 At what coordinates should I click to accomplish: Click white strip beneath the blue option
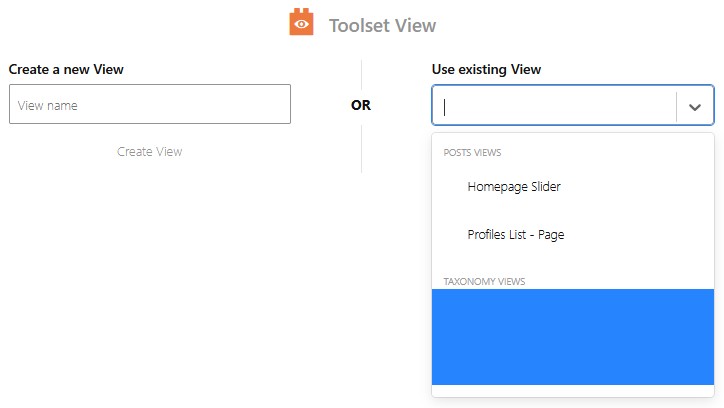(573, 391)
